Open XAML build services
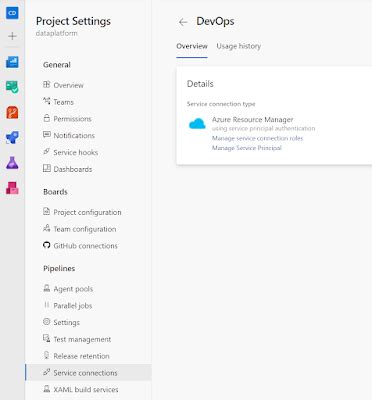The height and width of the screenshot is (400, 372). point(86,390)
